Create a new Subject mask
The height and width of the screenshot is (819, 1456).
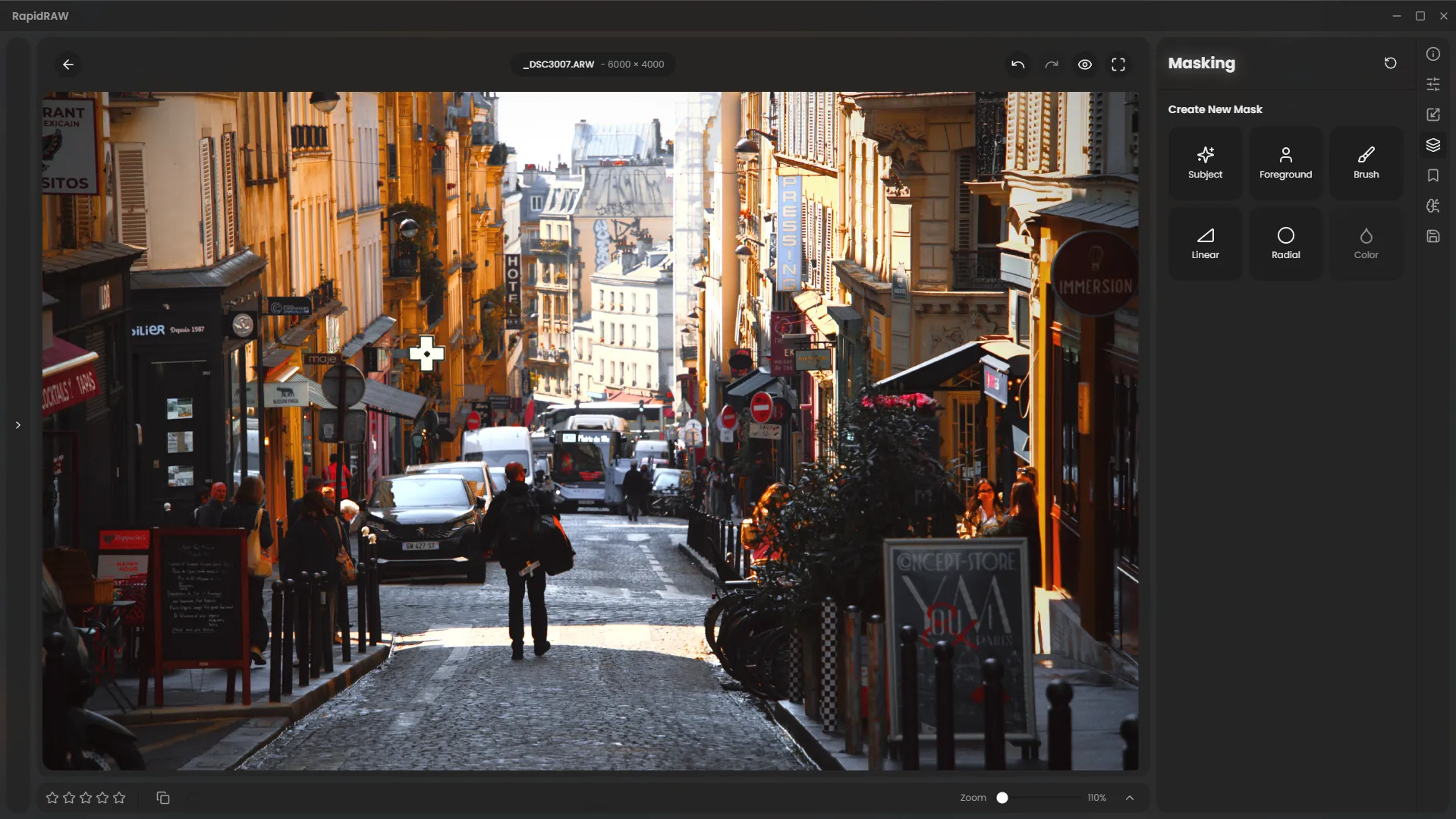point(1205,162)
